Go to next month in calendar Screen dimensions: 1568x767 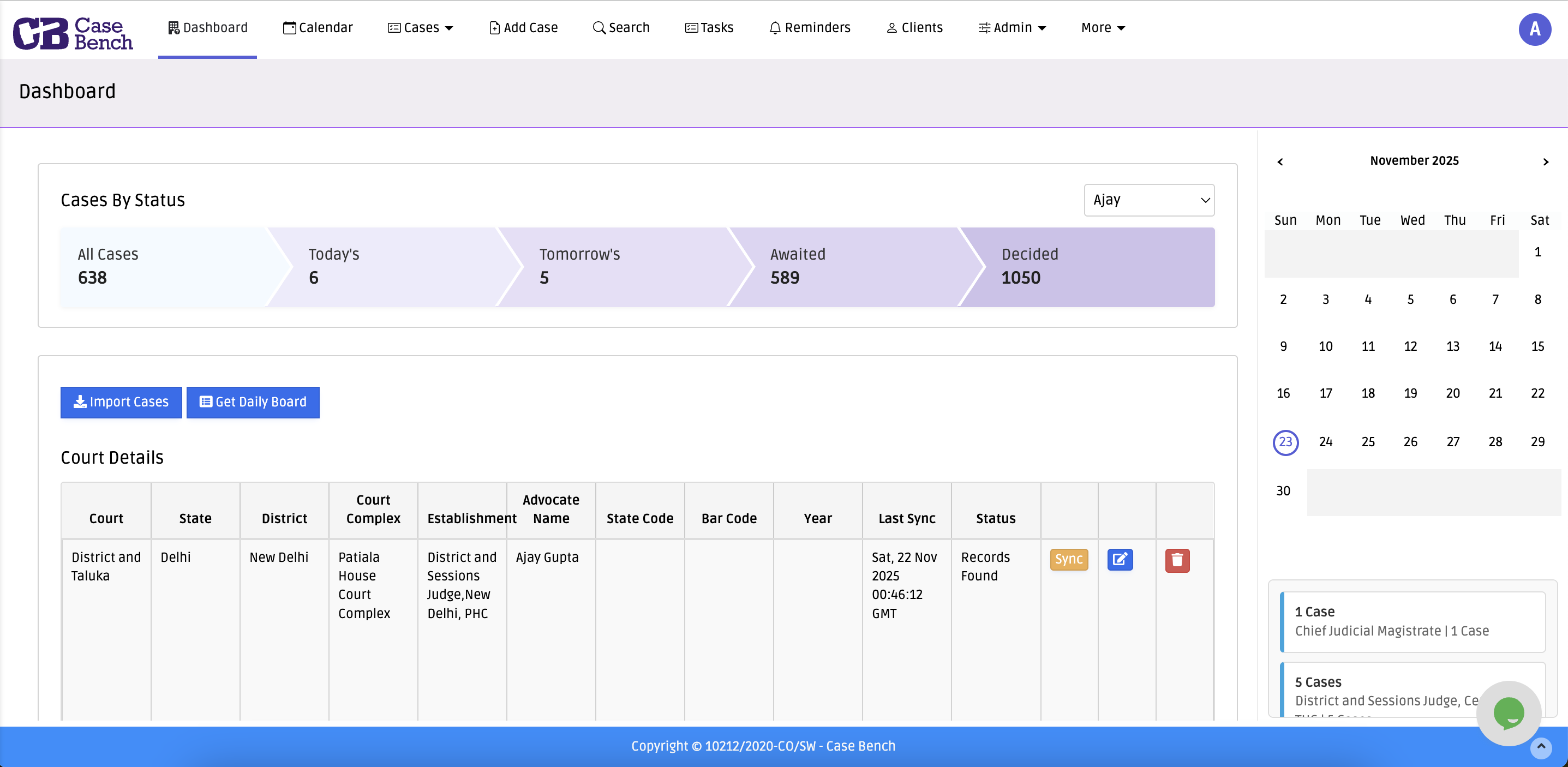[x=1545, y=162]
